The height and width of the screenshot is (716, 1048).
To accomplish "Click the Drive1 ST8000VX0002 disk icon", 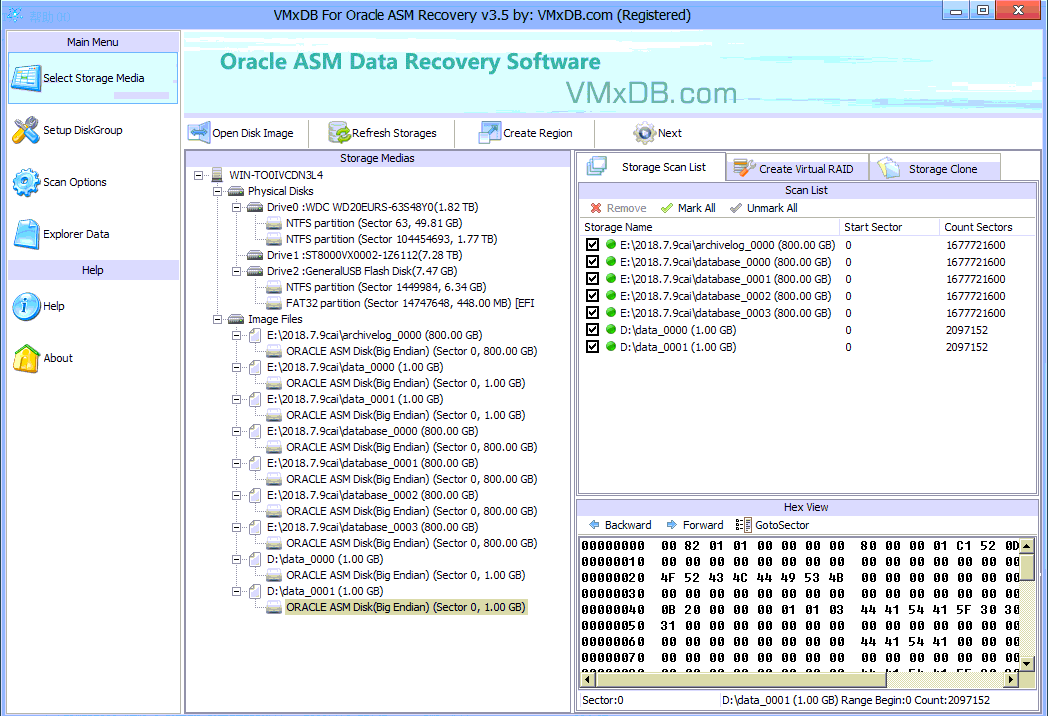I will (x=255, y=255).
